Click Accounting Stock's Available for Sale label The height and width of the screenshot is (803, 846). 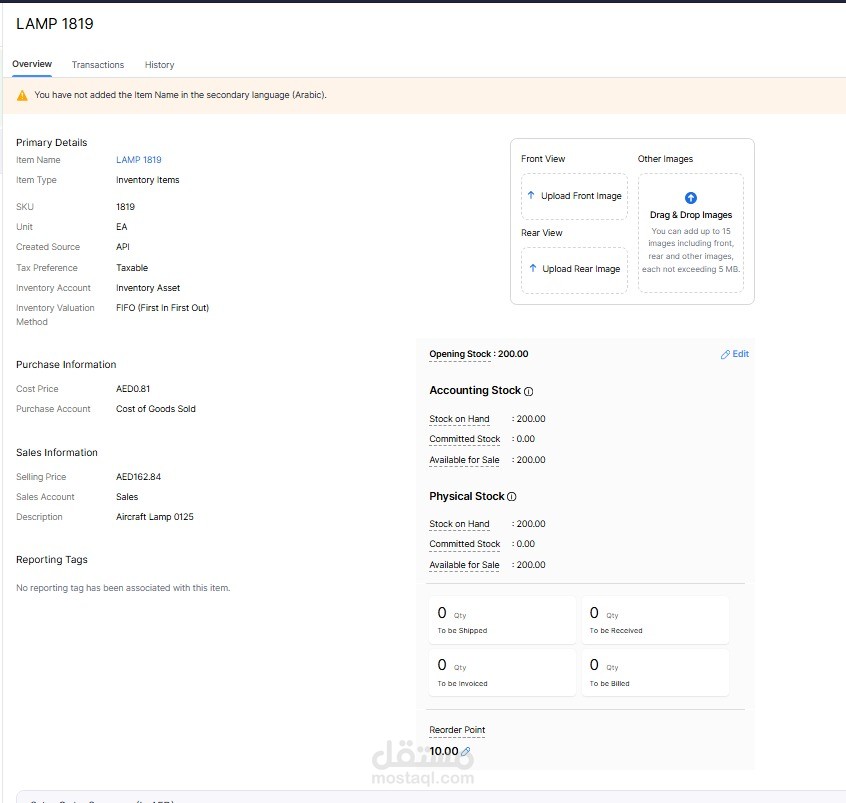(464, 460)
